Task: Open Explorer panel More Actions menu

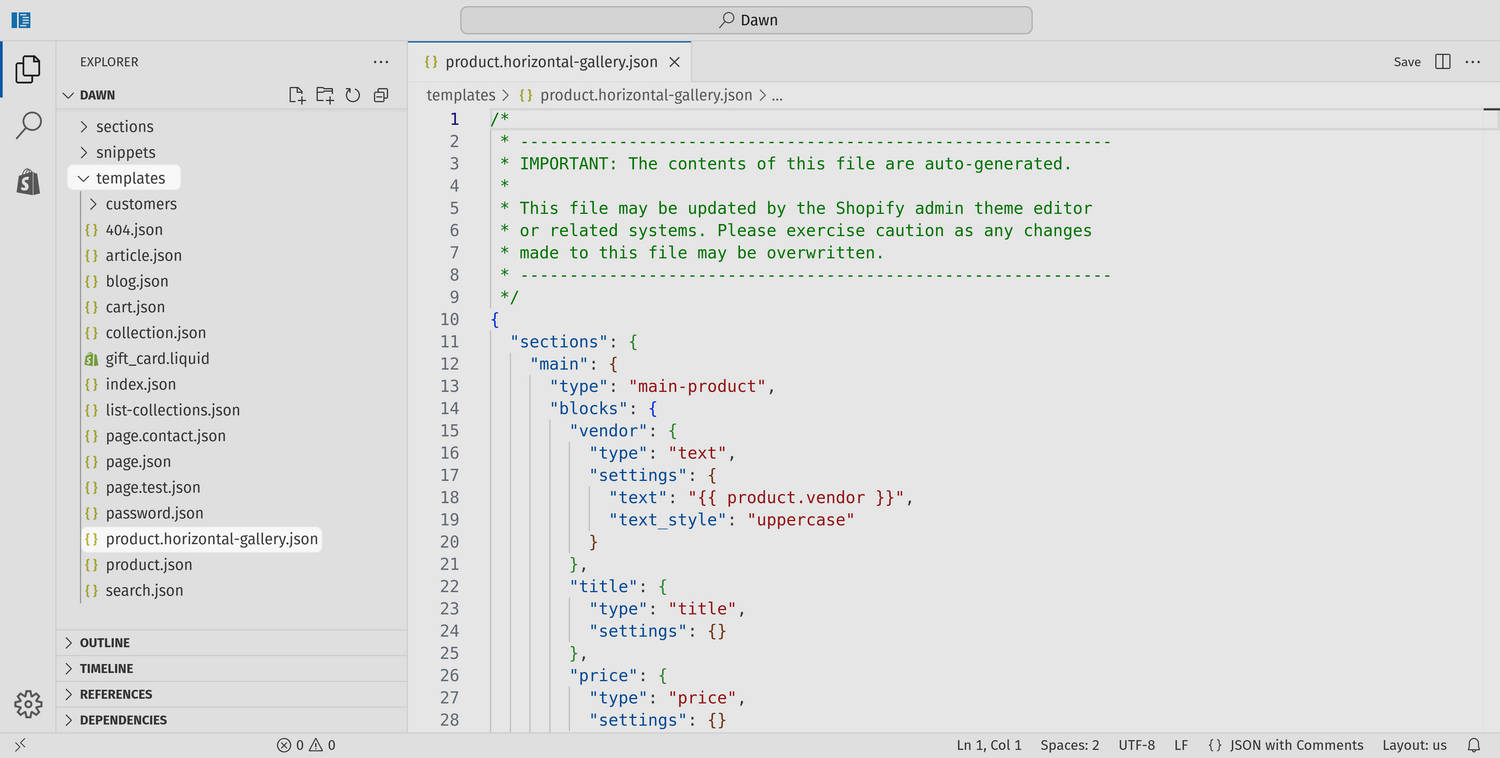Action: tap(381, 61)
